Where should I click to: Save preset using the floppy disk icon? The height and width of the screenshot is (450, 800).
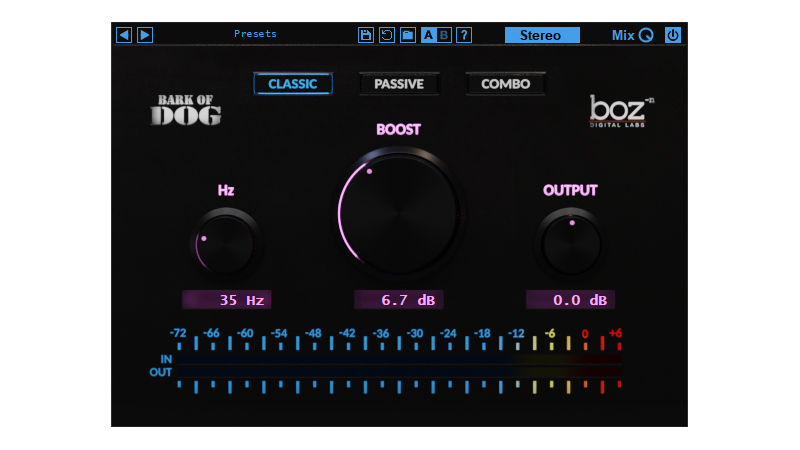366,35
